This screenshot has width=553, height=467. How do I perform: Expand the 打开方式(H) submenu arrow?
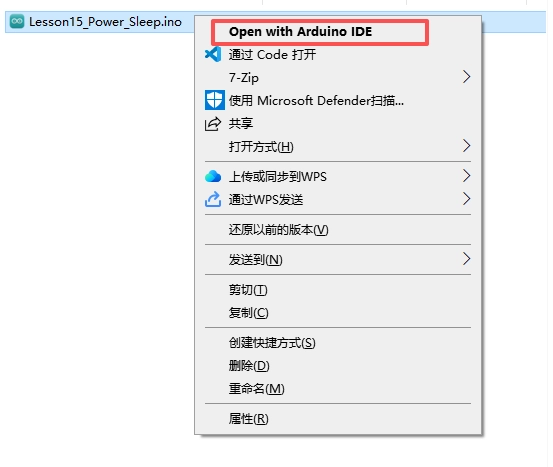click(466, 146)
